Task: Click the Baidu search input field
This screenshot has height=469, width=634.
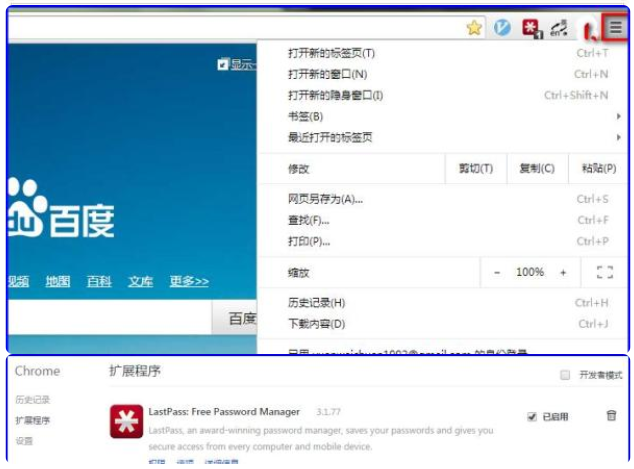Action: coord(109,317)
